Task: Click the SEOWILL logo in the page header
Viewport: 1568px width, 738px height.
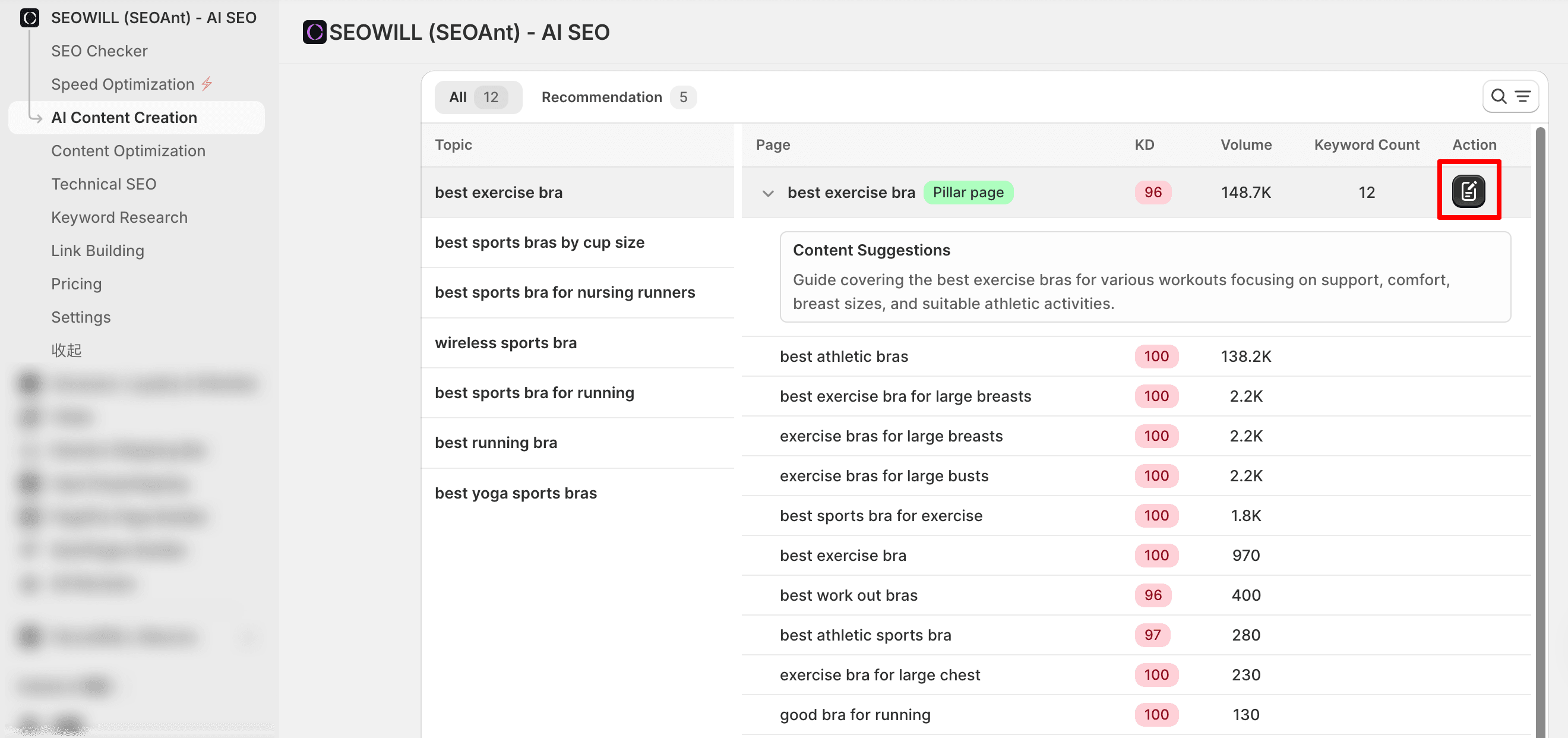Action: [314, 32]
